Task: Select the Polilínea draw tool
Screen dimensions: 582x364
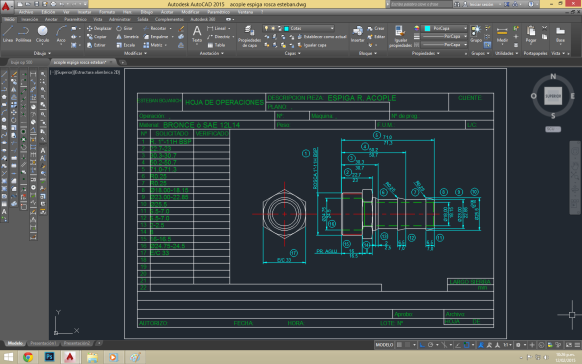Action: [23, 34]
